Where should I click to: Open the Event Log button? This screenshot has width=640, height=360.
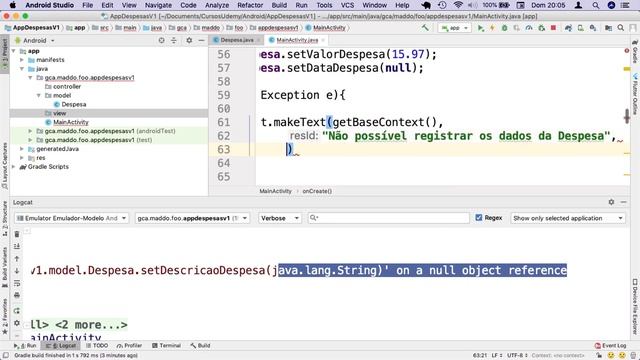point(610,345)
